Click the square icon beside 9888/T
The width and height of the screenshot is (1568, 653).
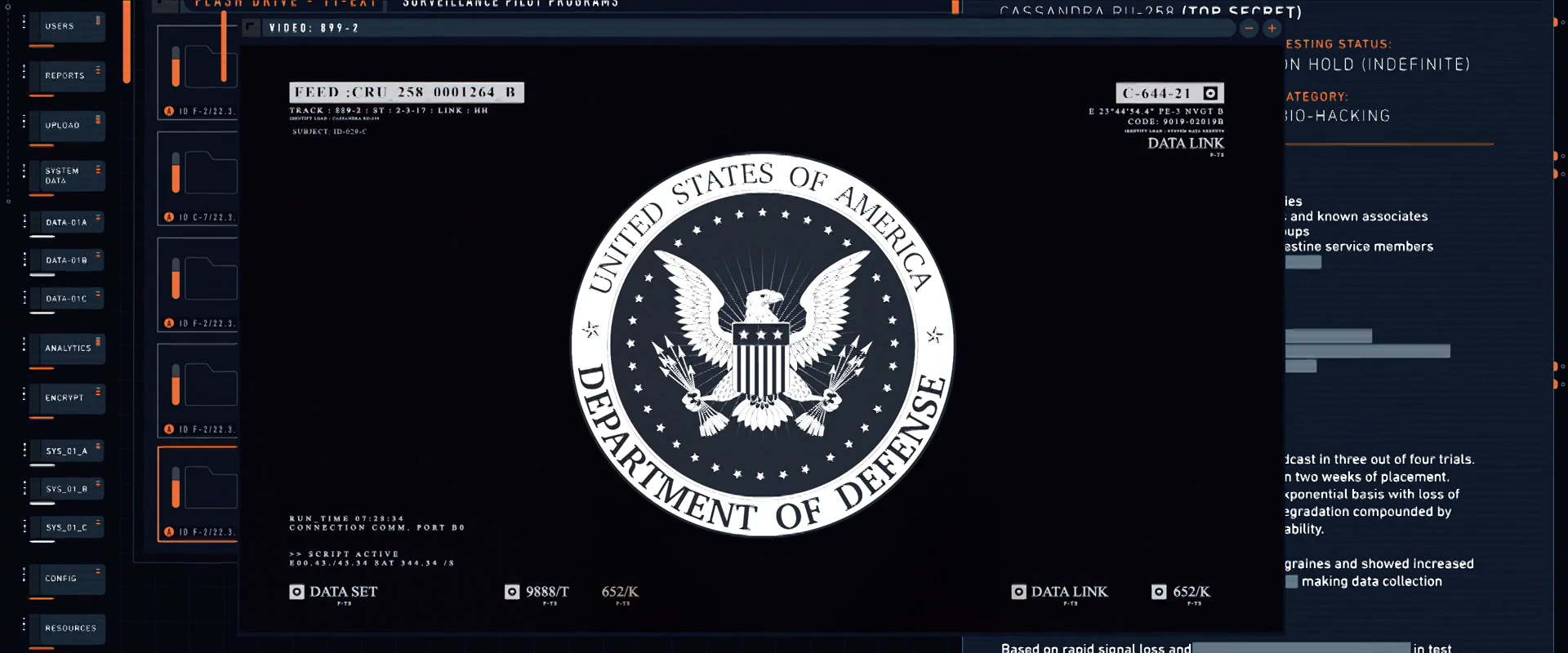(512, 592)
